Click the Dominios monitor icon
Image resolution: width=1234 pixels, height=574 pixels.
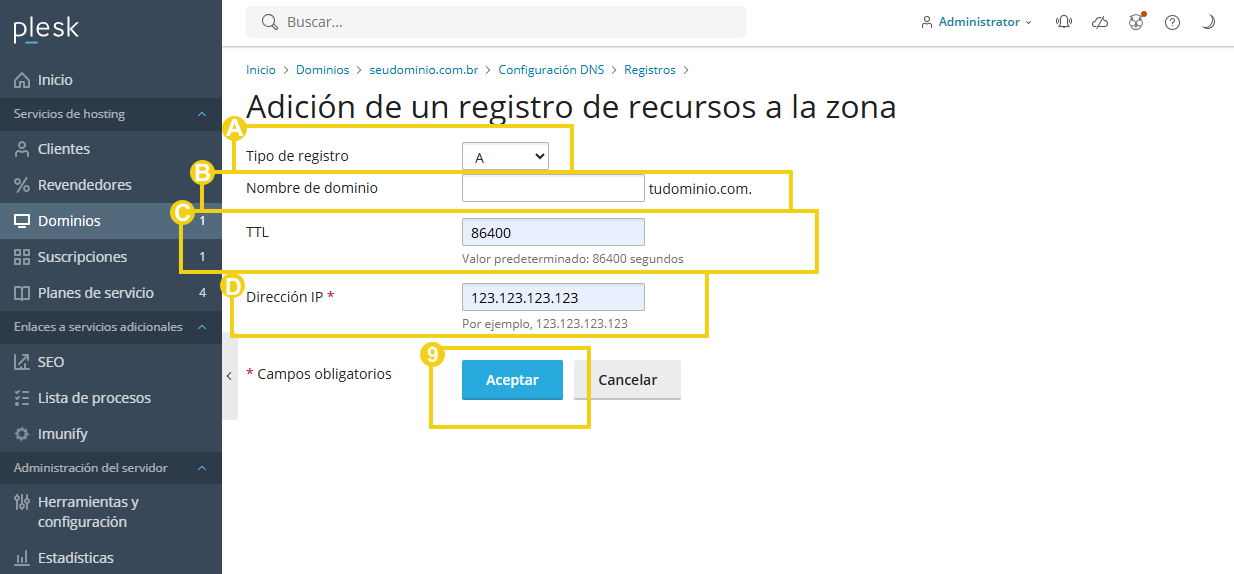point(22,221)
